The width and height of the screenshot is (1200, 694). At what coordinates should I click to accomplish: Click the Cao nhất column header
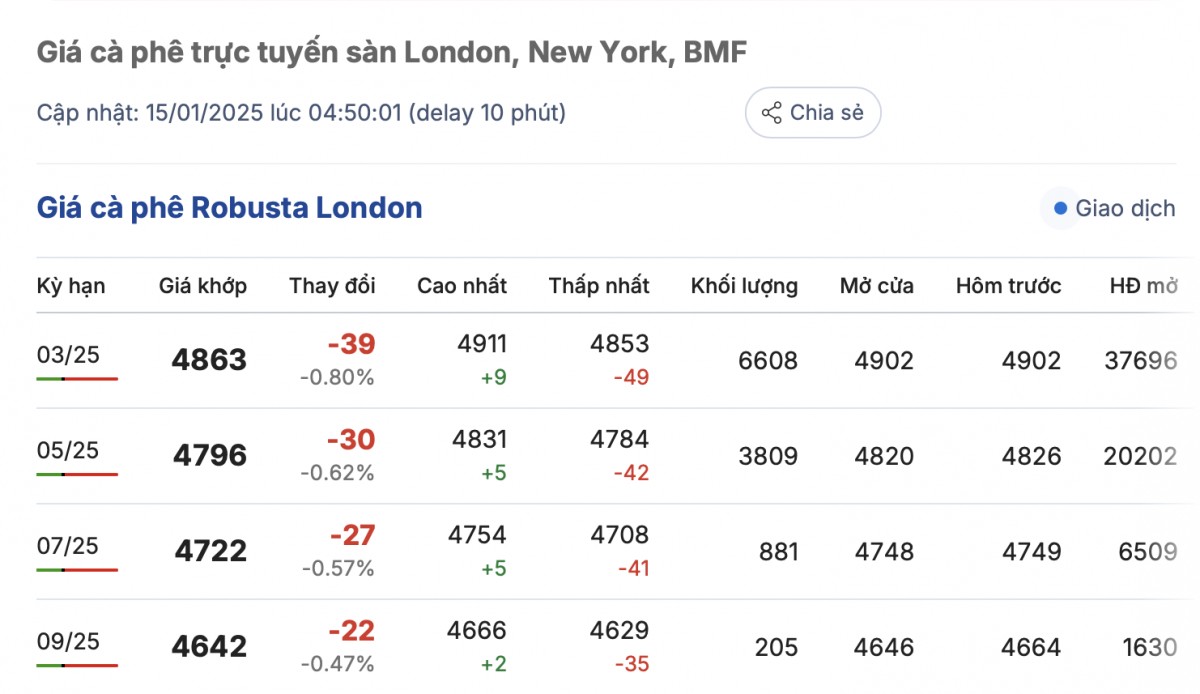462,286
